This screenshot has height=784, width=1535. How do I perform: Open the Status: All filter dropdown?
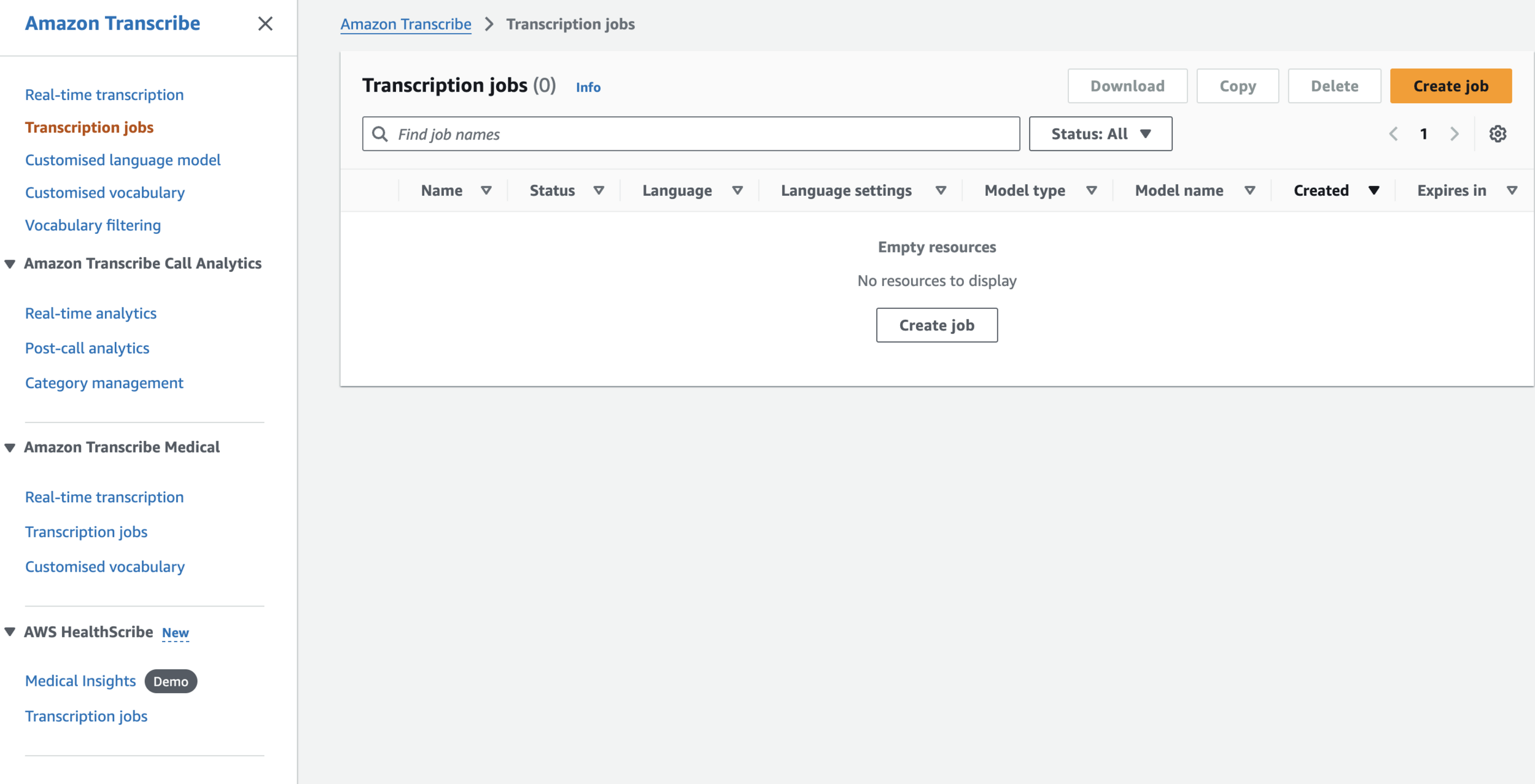1100,134
